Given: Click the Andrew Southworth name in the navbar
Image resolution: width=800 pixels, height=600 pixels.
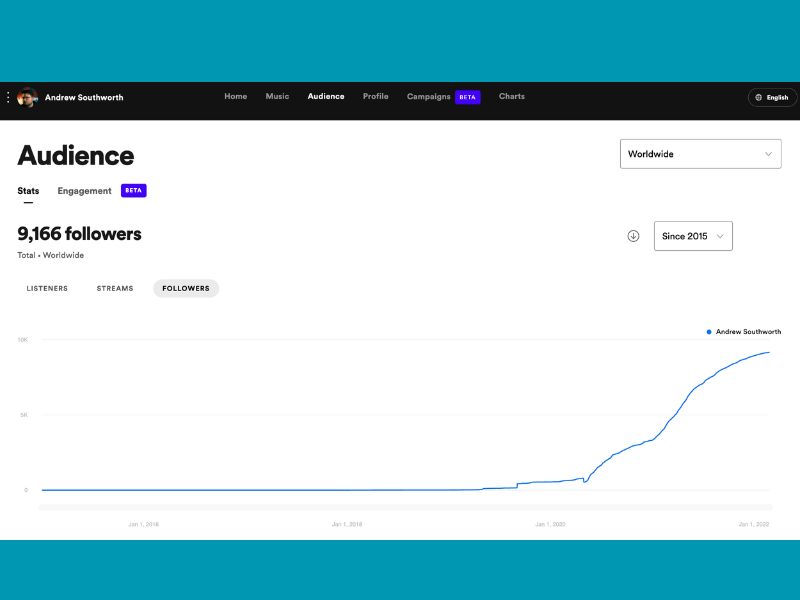Looking at the screenshot, I should tap(84, 97).
